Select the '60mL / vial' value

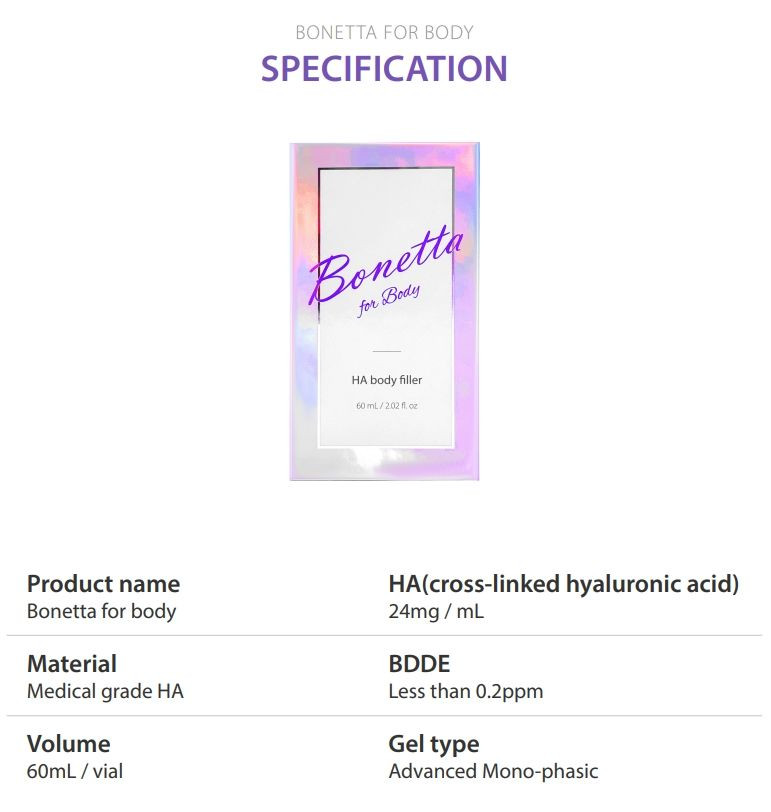pyautogui.click(x=75, y=771)
